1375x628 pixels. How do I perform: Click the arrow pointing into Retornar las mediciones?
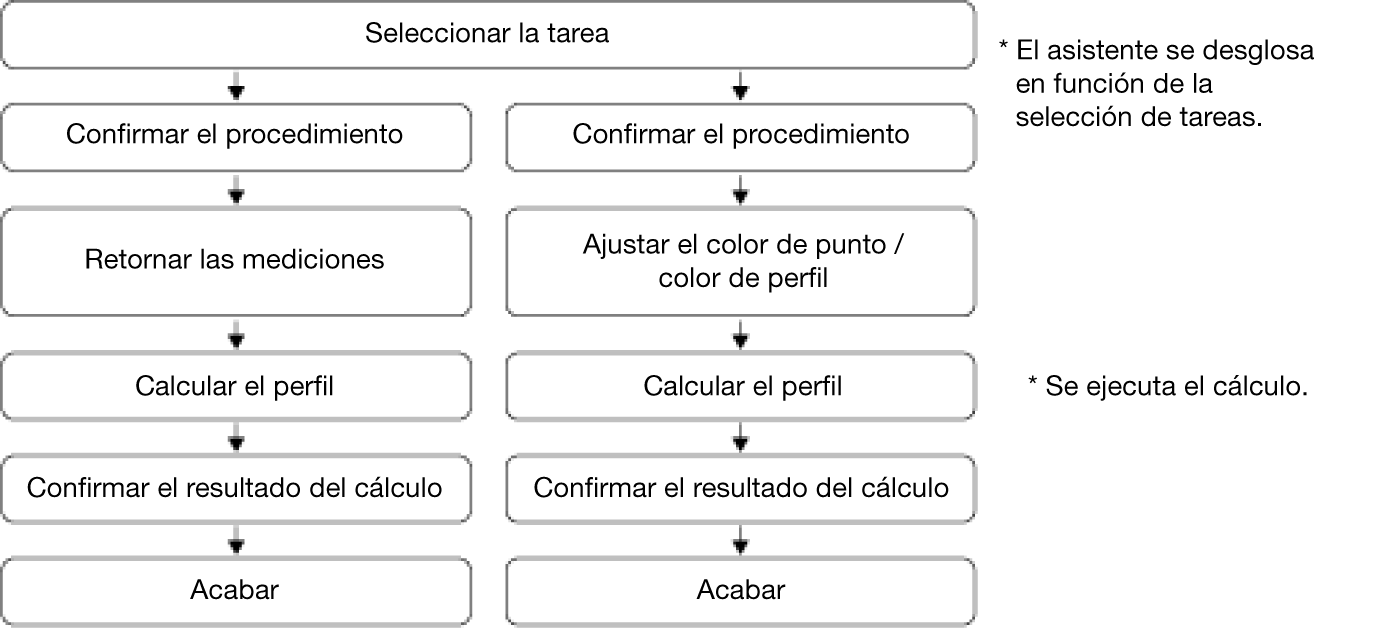click(235, 189)
